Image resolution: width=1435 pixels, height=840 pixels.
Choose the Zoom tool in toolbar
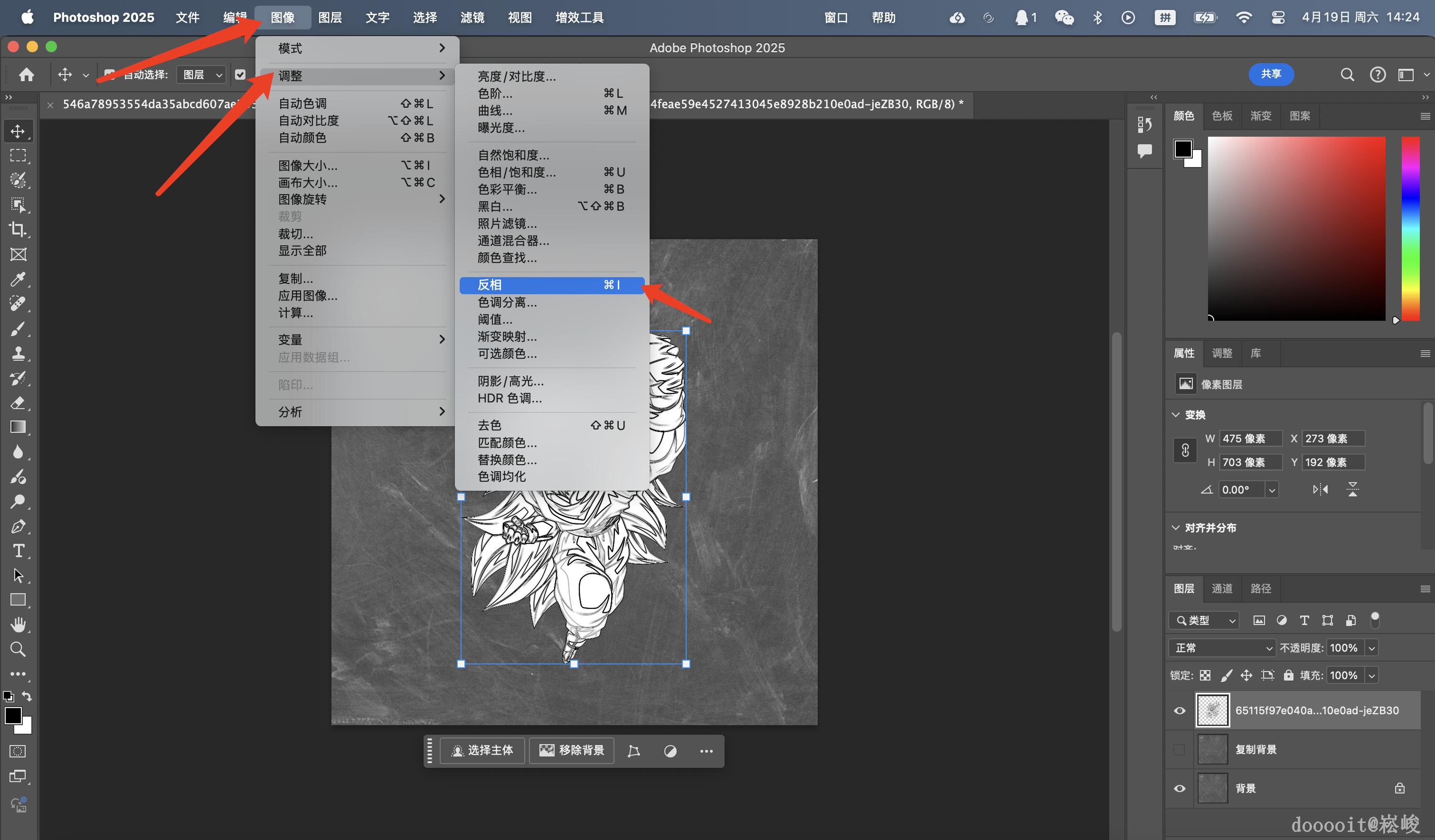point(18,649)
